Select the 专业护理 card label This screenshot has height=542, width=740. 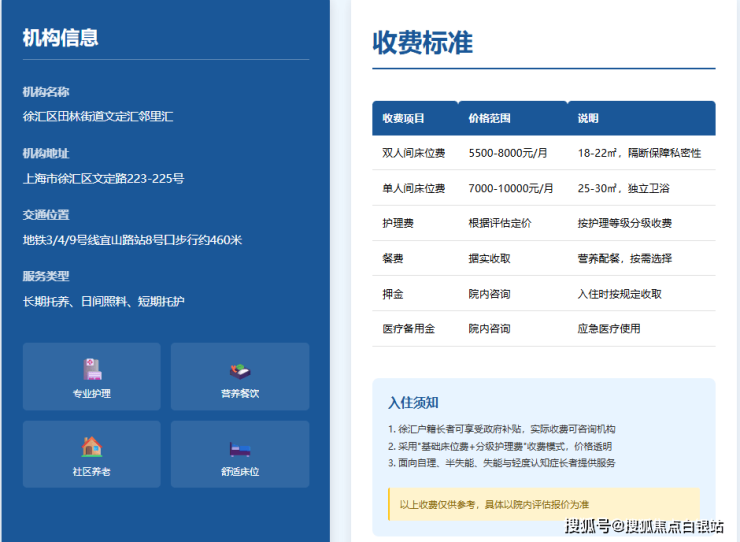point(92,393)
